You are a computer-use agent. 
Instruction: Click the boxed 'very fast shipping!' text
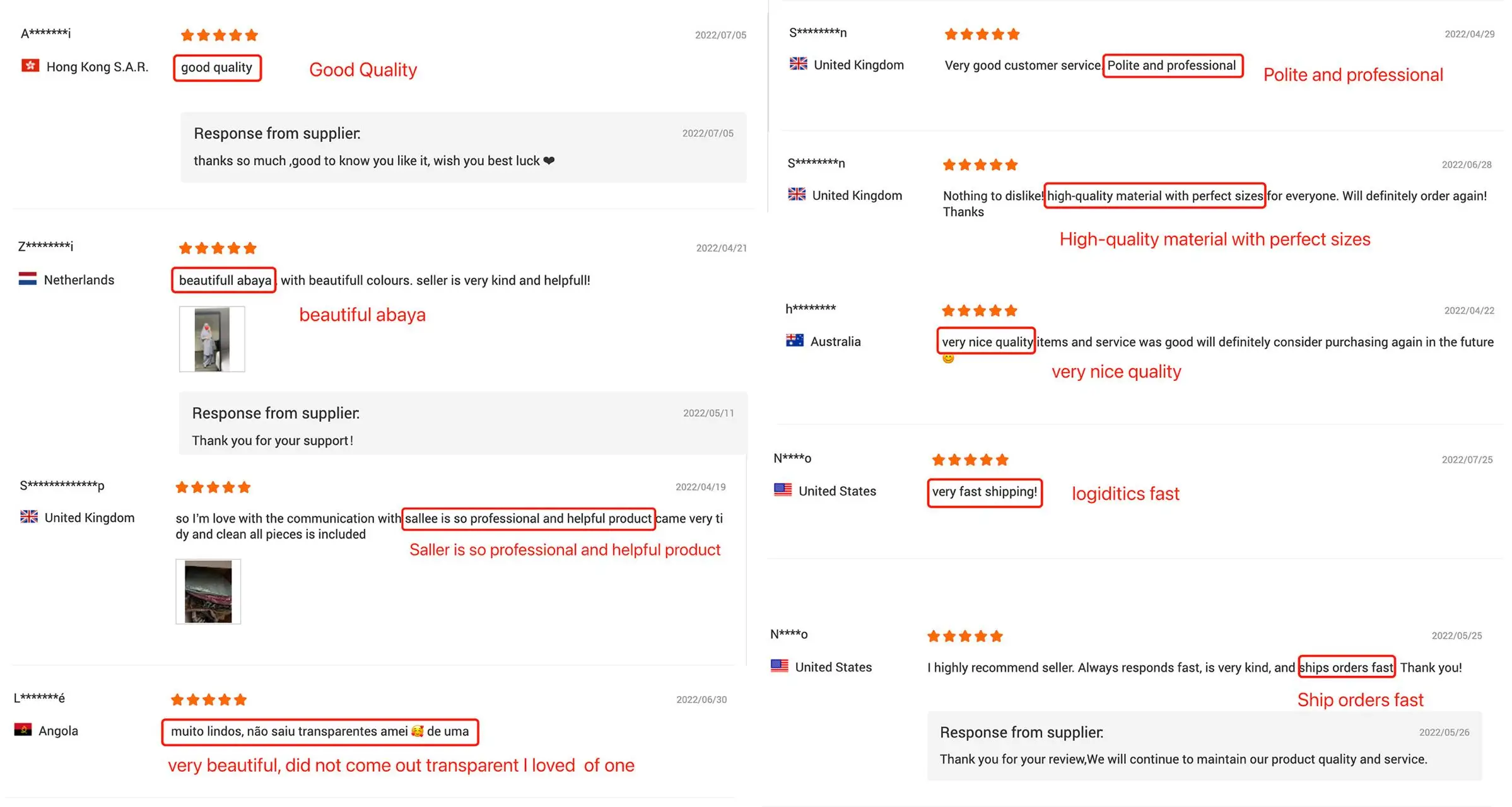click(x=984, y=492)
